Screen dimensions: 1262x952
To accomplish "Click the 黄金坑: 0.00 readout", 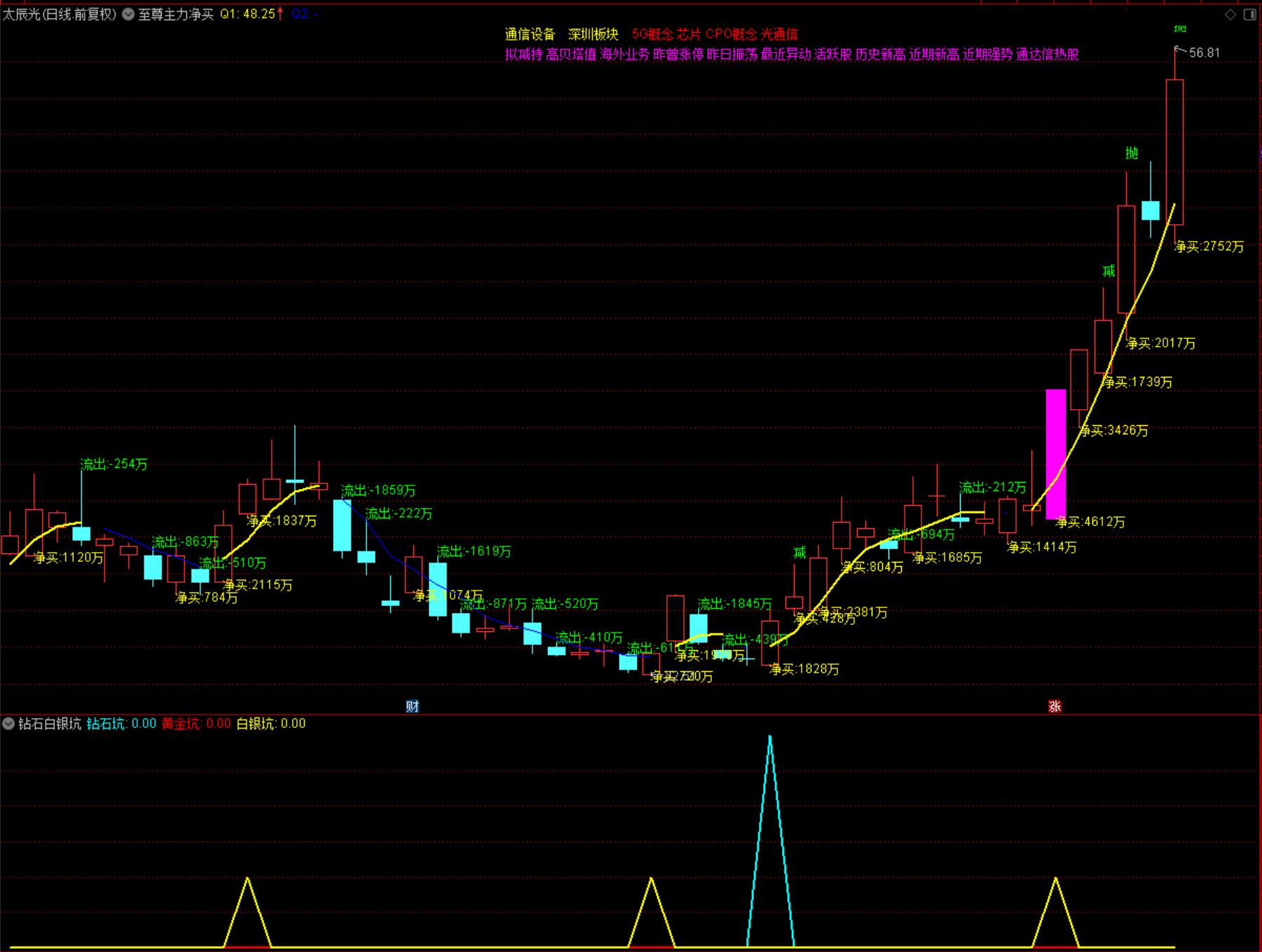I will [x=196, y=724].
